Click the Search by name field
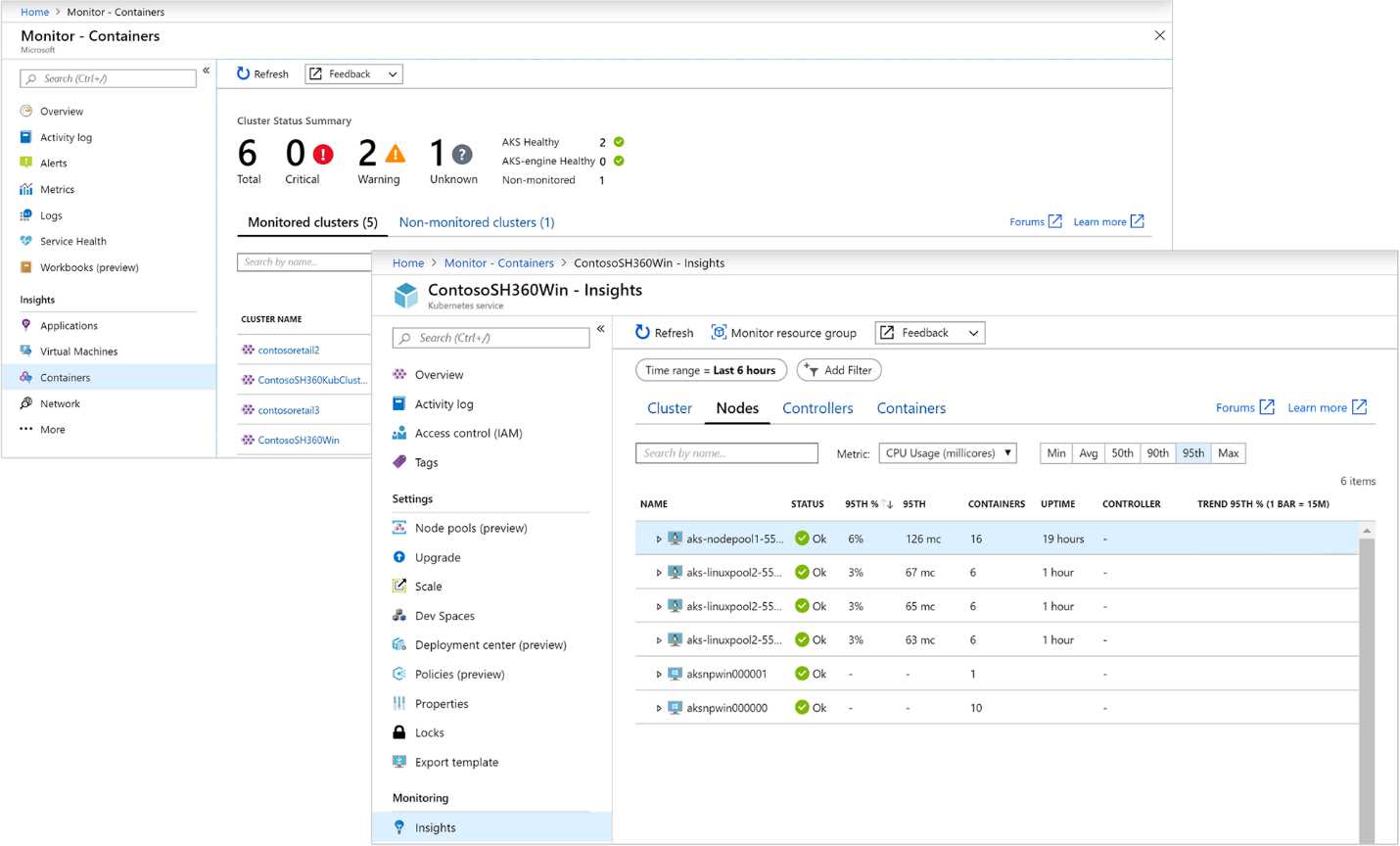 pyautogui.click(x=726, y=452)
